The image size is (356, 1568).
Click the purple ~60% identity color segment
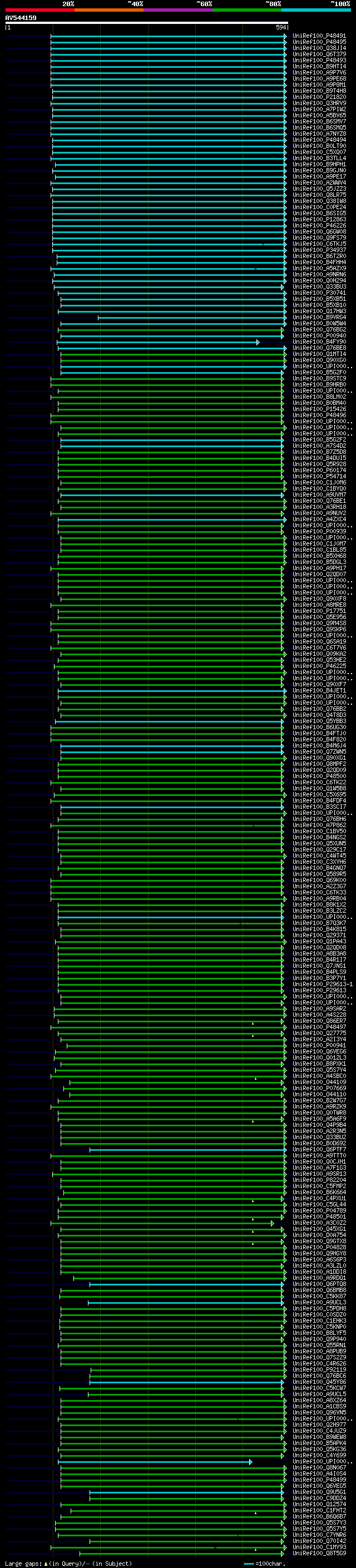[177, 10]
